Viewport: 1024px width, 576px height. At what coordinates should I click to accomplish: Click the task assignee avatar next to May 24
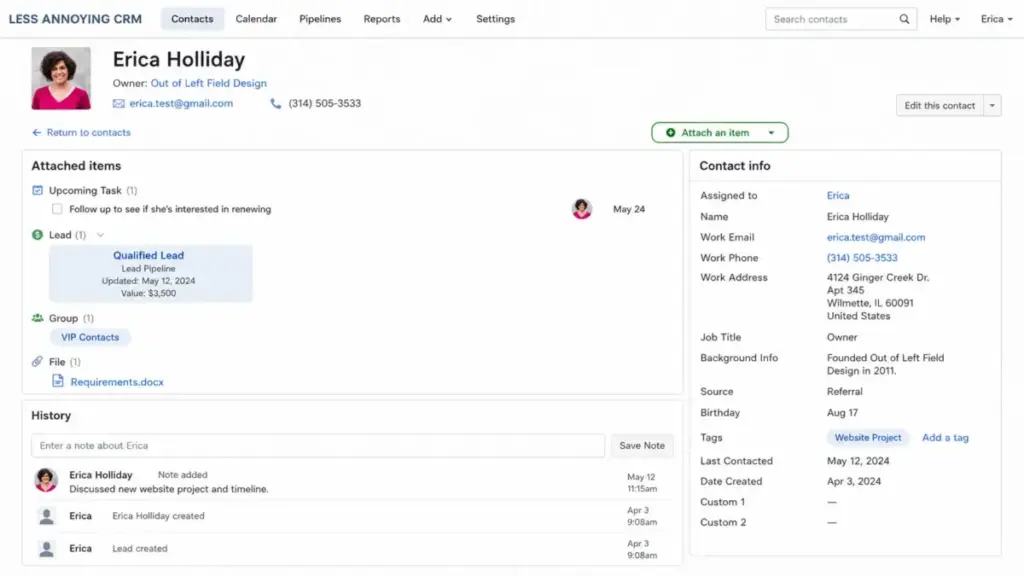point(581,209)
